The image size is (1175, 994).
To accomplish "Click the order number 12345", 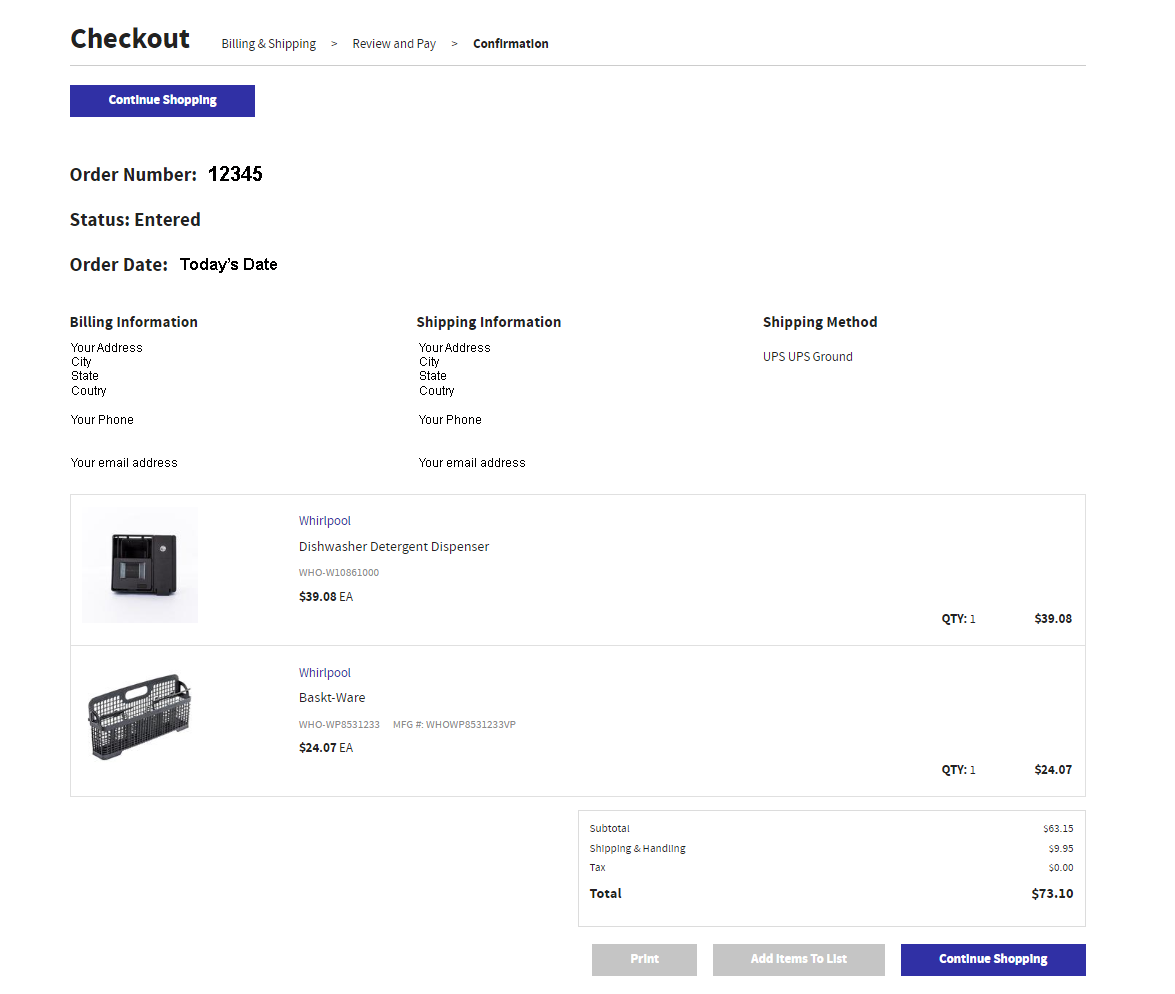I will point(235,174).
